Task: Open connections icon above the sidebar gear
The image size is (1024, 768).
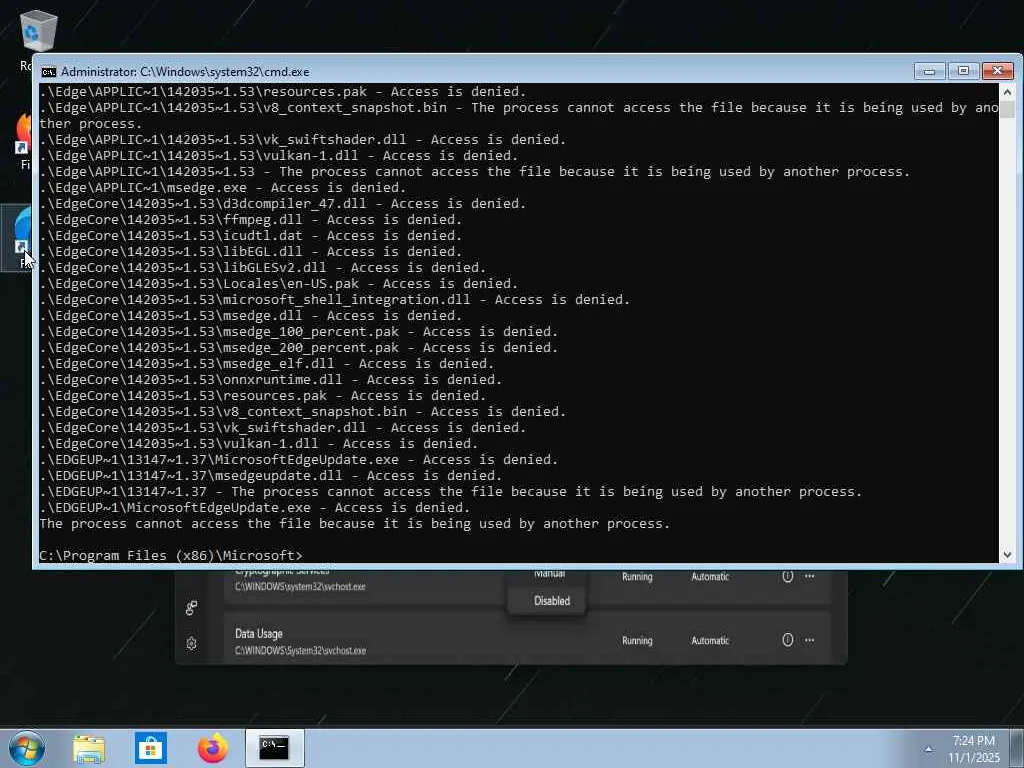Action: tap(191, 608)
